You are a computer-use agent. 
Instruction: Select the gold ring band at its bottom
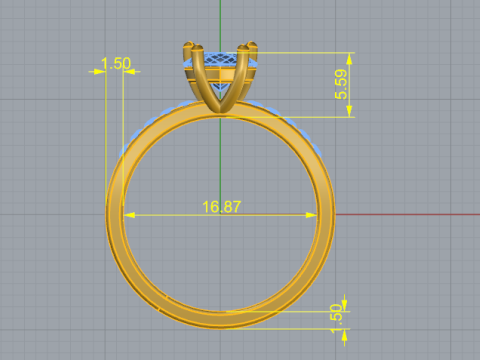[220, 319]
